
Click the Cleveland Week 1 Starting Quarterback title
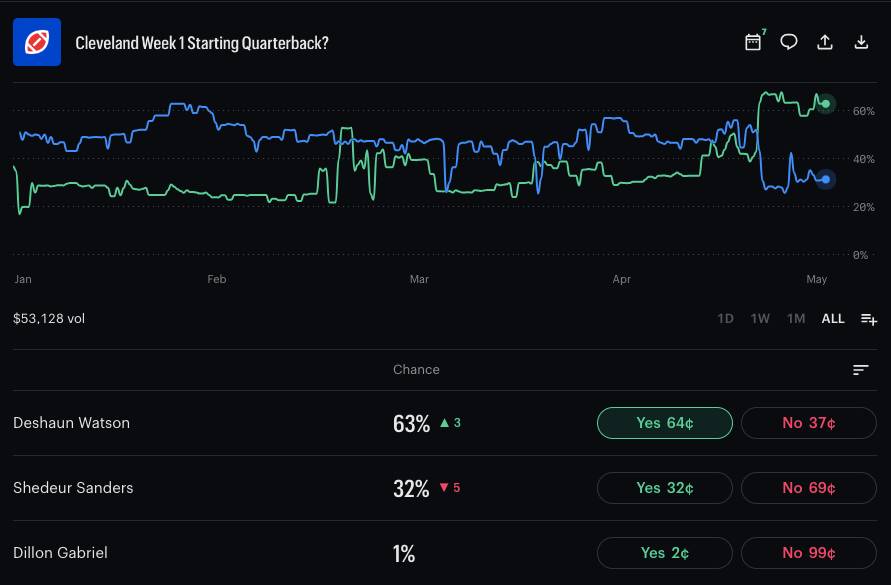pyautogui.click(x=202, y=43)
